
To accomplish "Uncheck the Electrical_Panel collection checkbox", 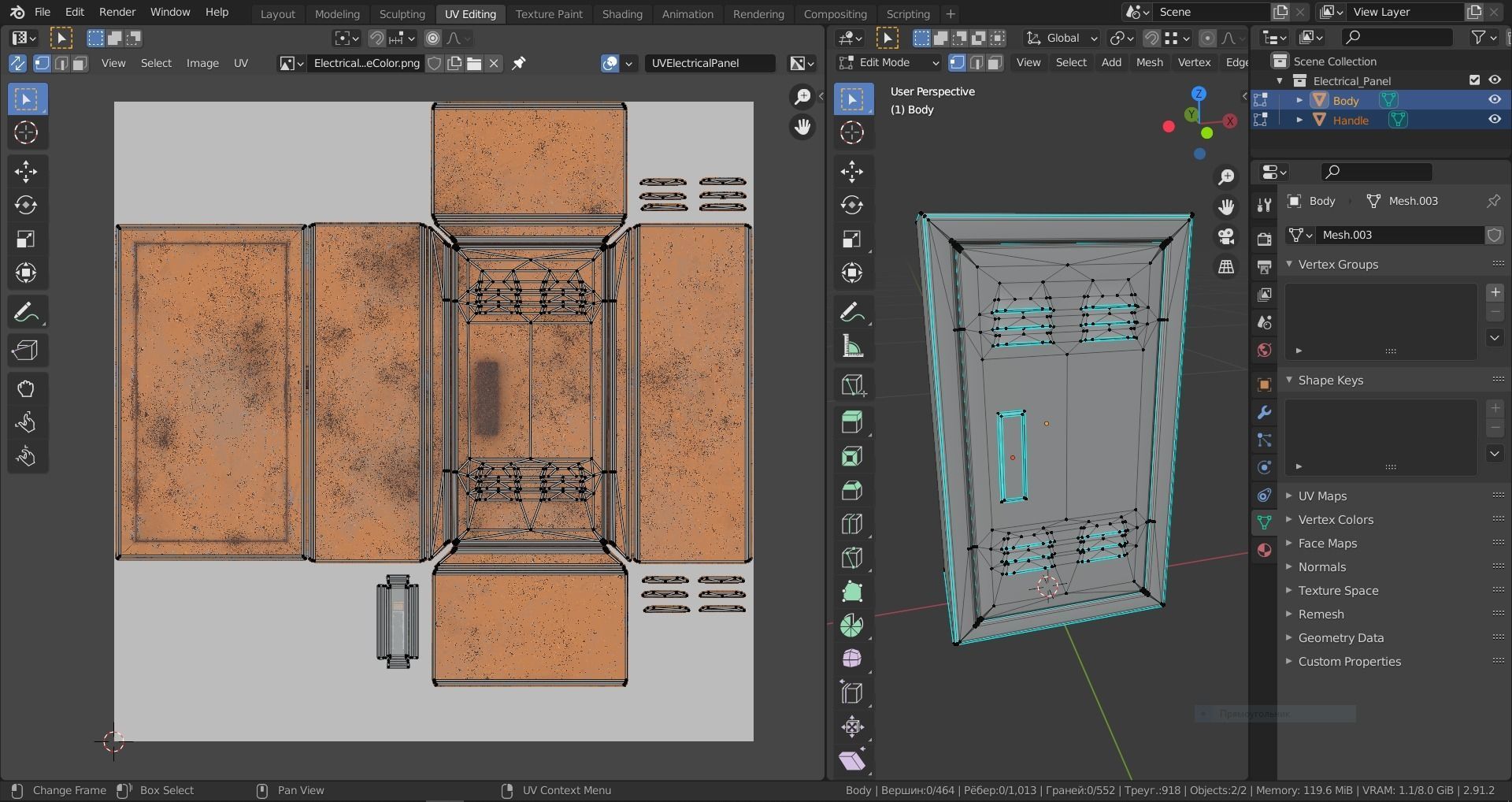I will [x=1474, y=80].
